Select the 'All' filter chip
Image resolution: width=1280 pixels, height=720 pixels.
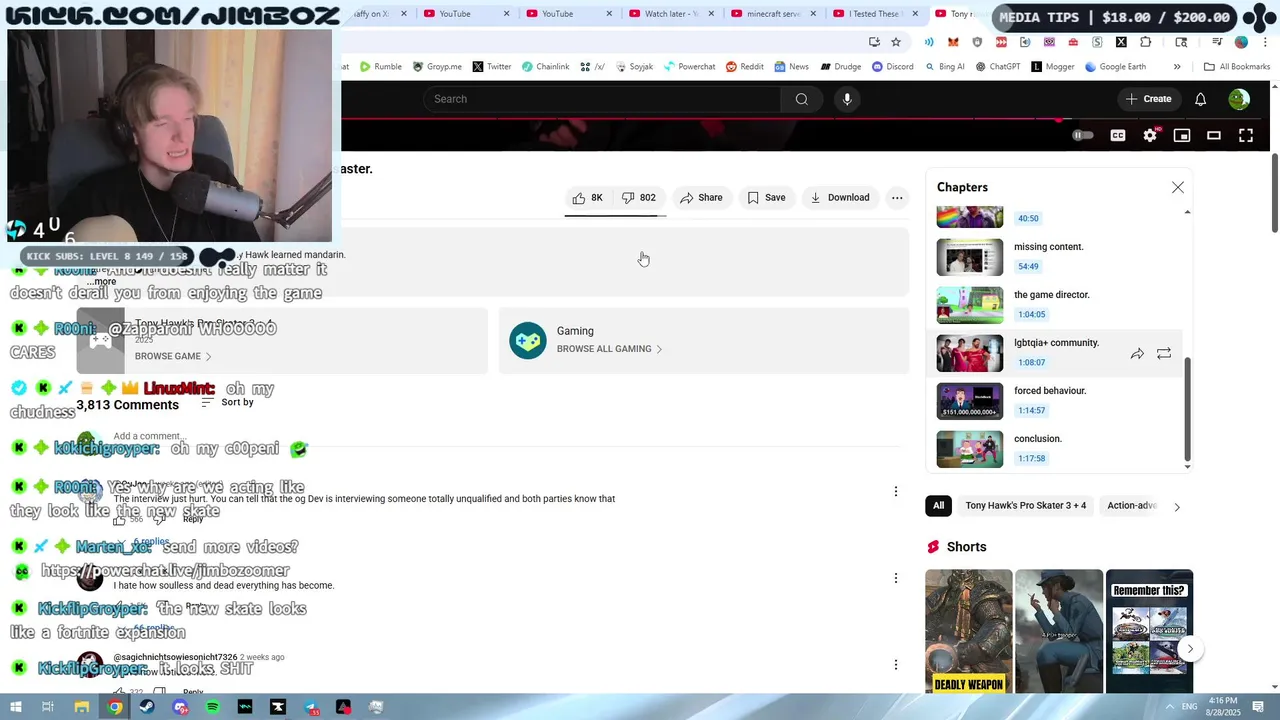click(938, 506)
